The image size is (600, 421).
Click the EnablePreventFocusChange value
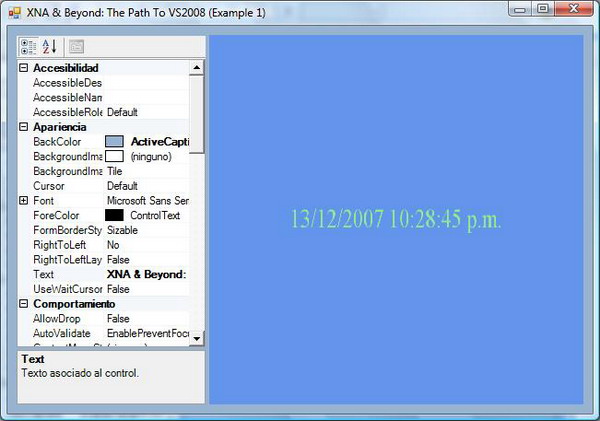coord(148,333)
